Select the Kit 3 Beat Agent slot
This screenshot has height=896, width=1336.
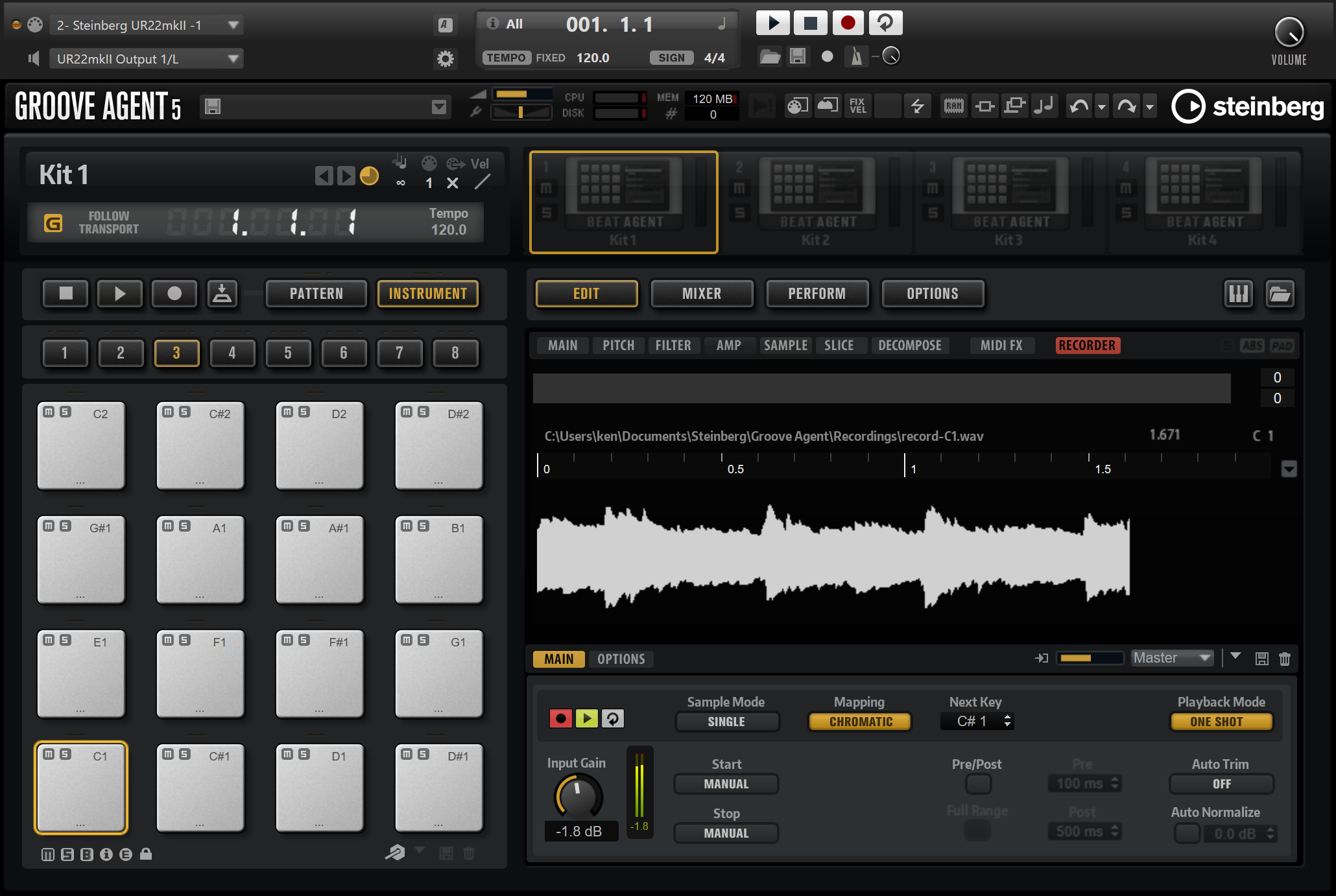click(x=1009, y=202)
